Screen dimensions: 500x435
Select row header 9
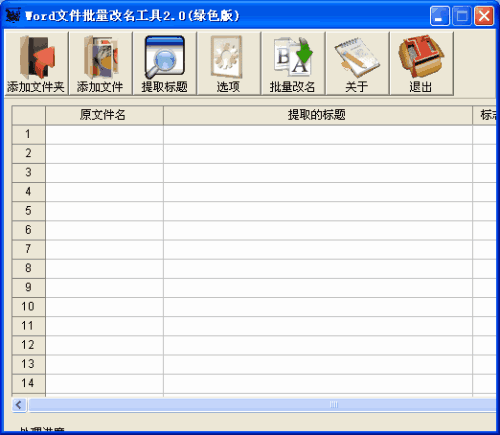(29, 288)
